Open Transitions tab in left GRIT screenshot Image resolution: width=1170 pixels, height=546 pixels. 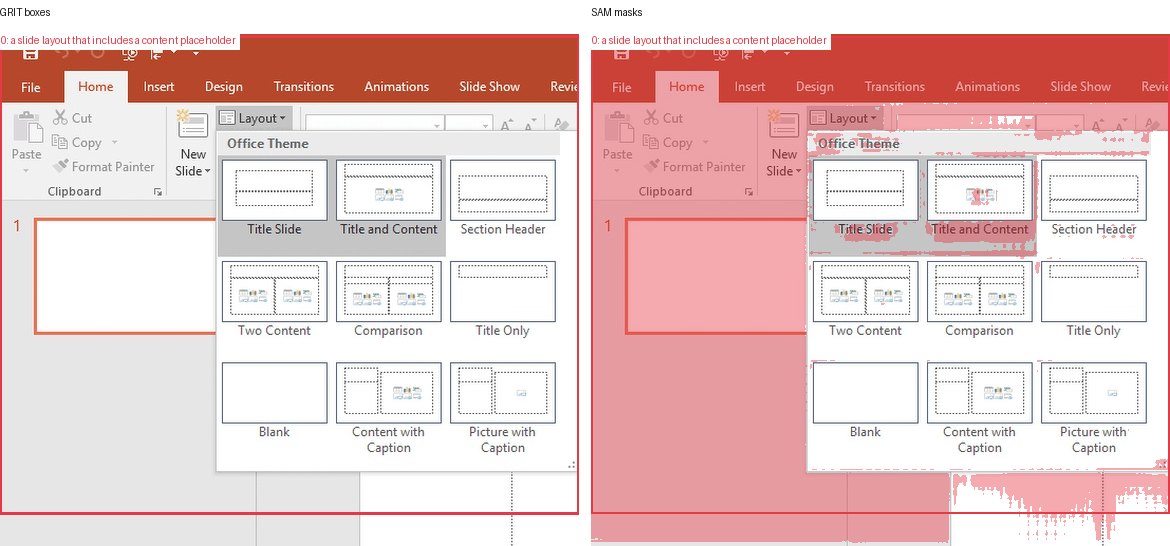pos(304,87)
